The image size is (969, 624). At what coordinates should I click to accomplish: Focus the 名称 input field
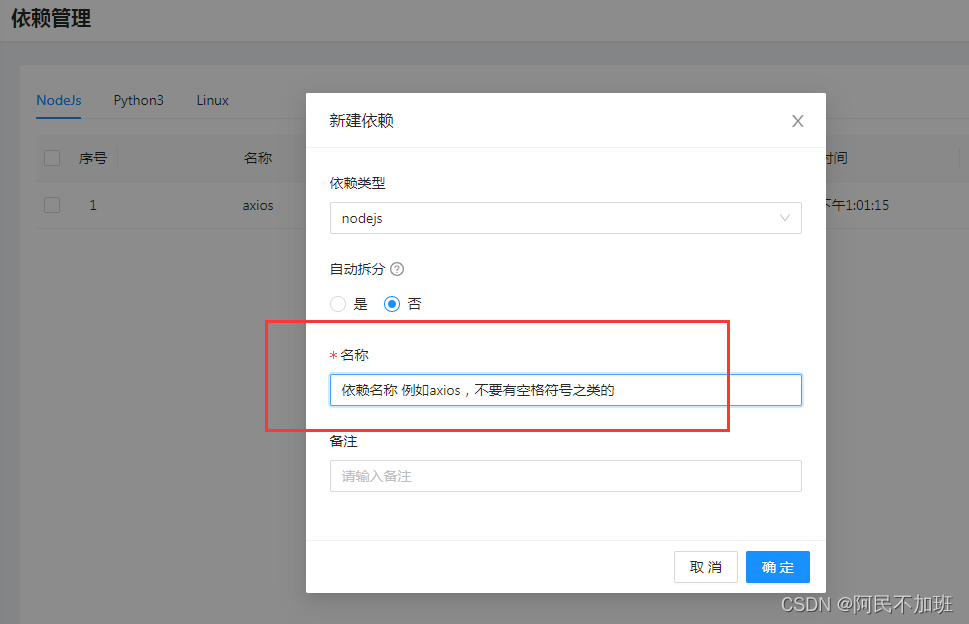click(565, 390)
